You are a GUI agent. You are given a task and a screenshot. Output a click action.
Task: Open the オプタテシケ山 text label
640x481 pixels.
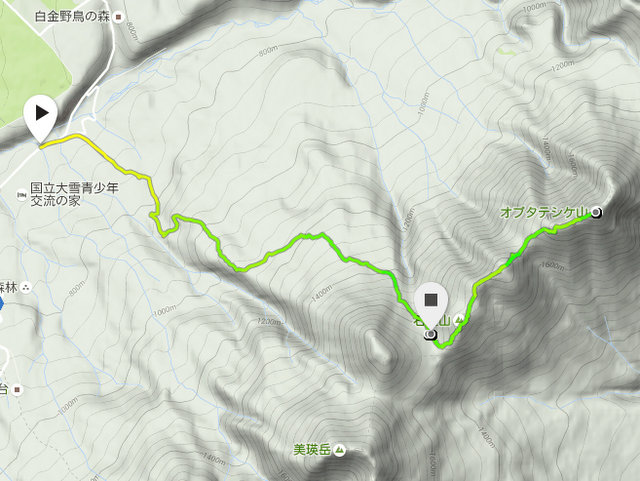(x=544, y=213)
